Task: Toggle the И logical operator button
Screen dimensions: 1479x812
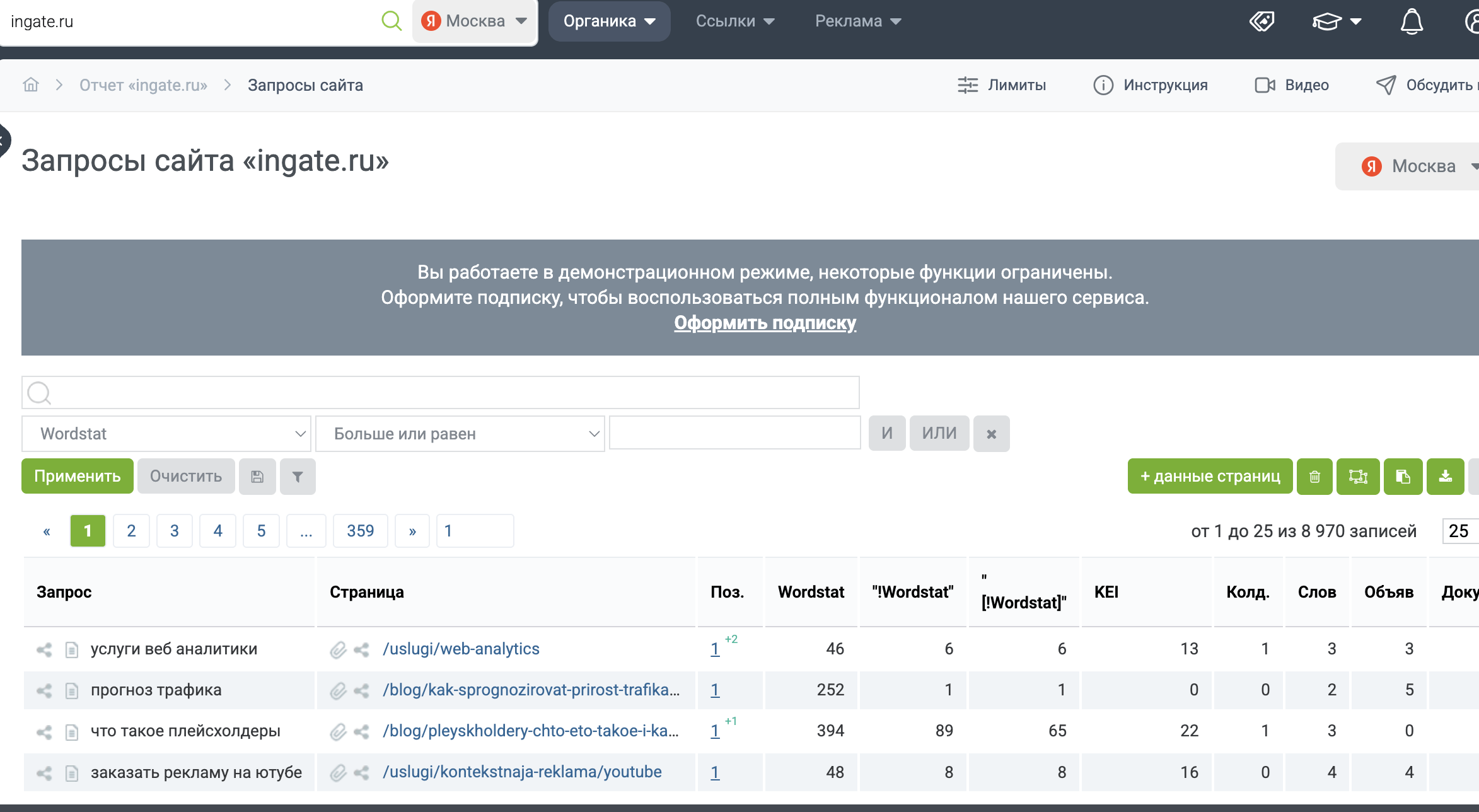Action: click(886, 434)
